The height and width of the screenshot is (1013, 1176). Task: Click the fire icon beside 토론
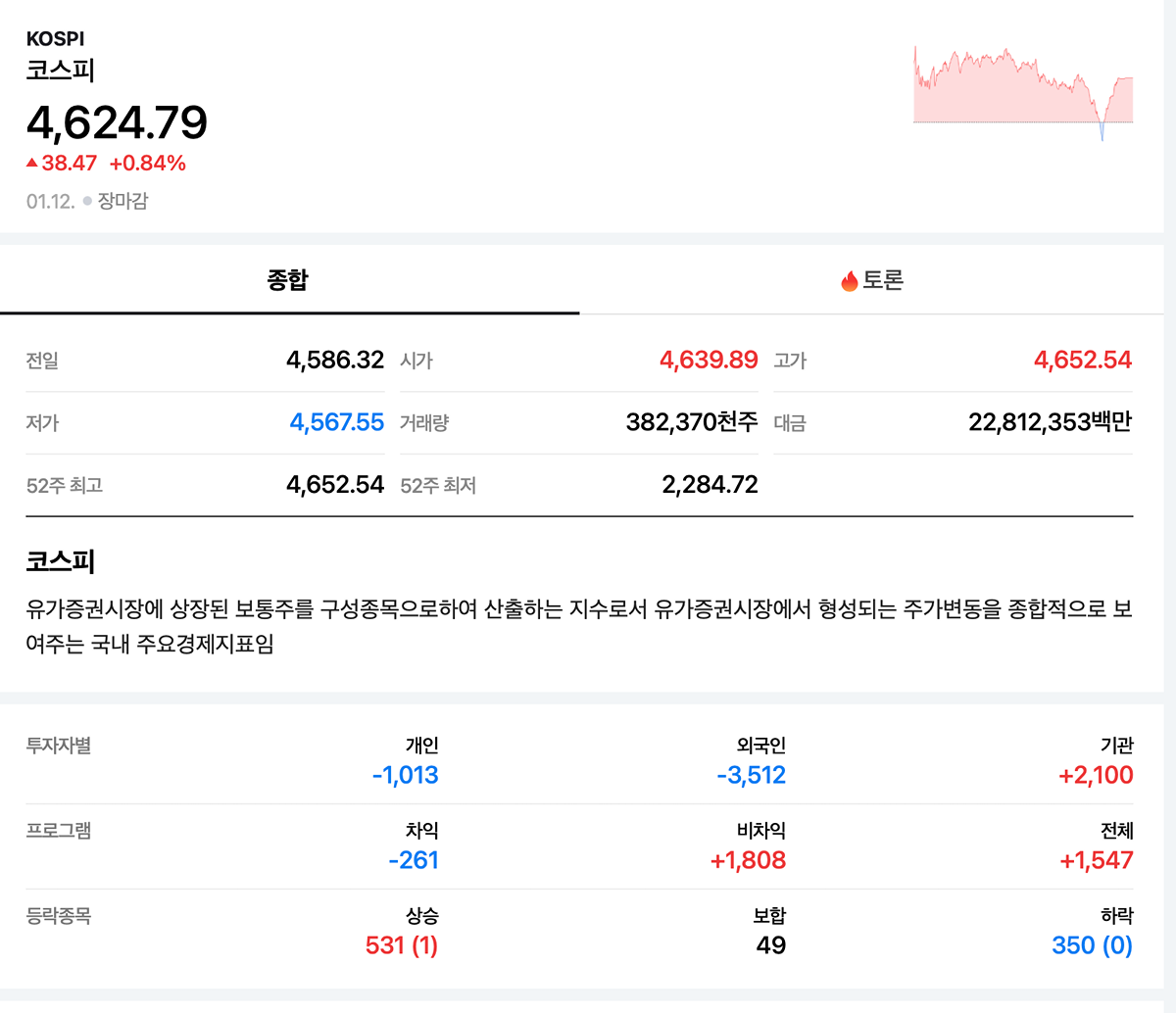pyautogui.click(x=849, y=282)
